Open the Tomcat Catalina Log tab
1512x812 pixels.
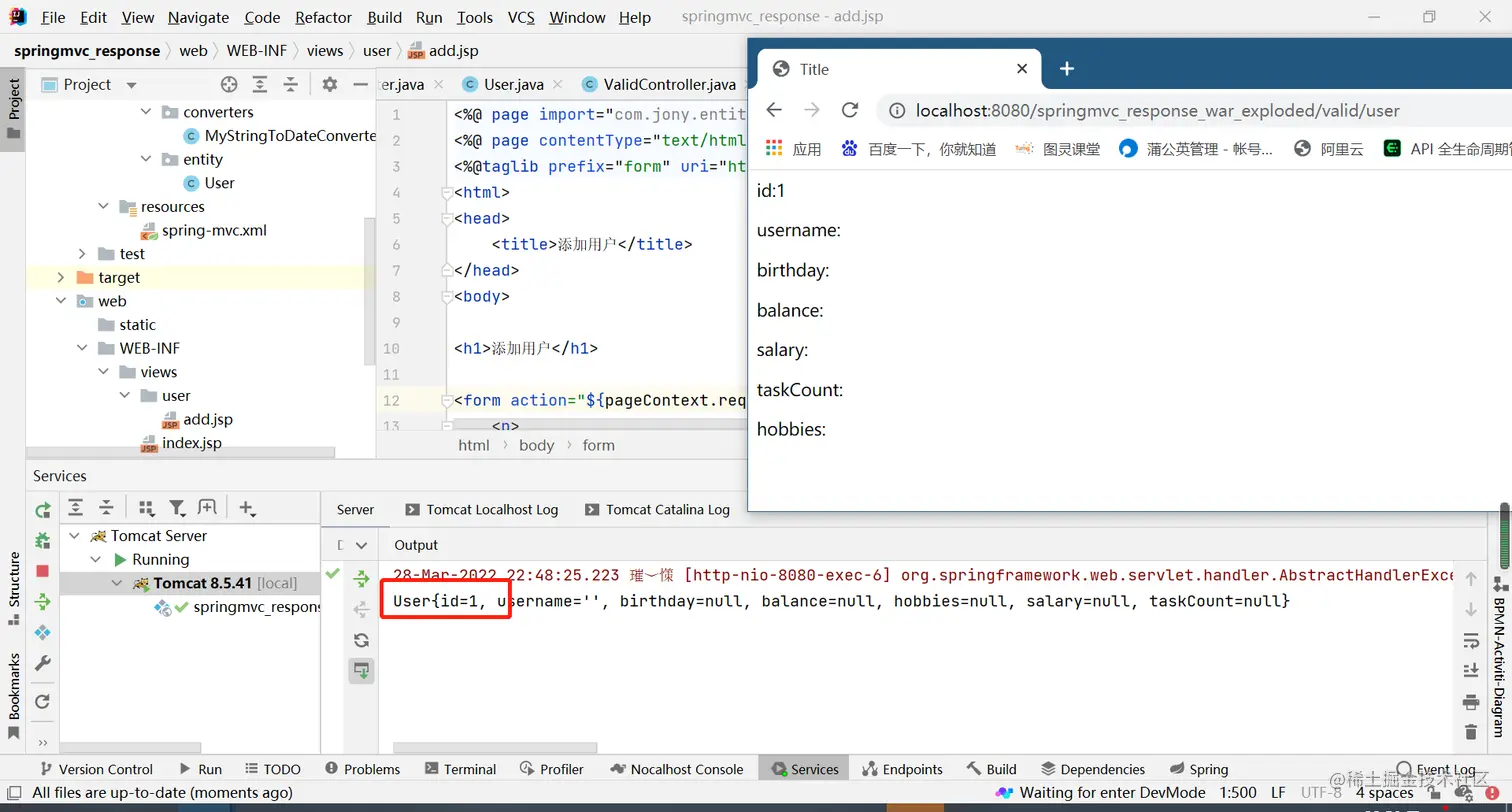(657, 509)
